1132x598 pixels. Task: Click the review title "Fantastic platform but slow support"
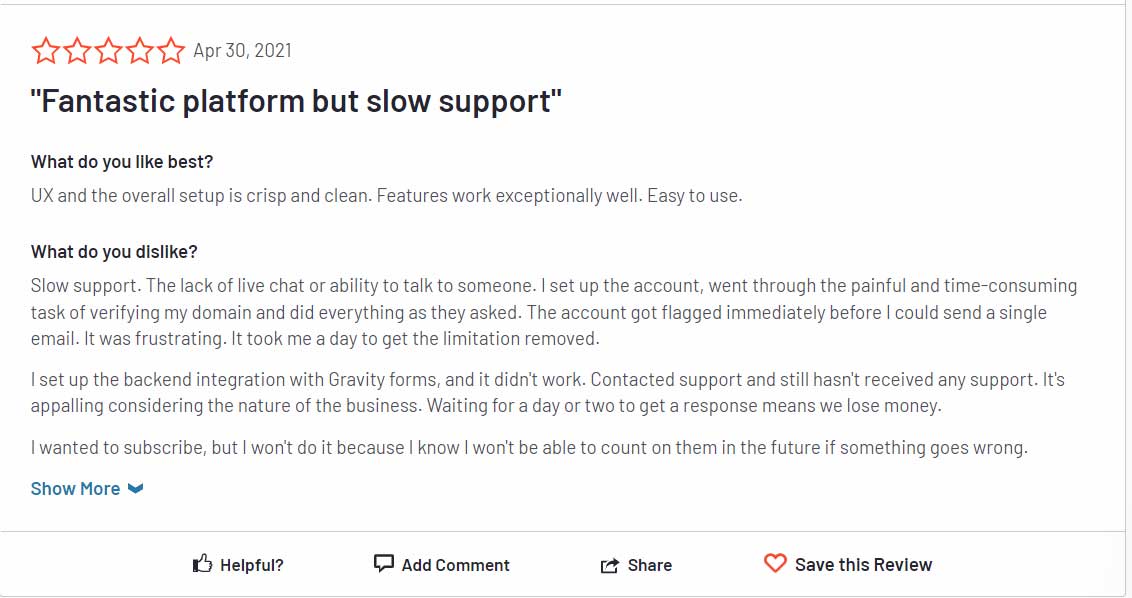pyautogui.click(x=296, y=101)
